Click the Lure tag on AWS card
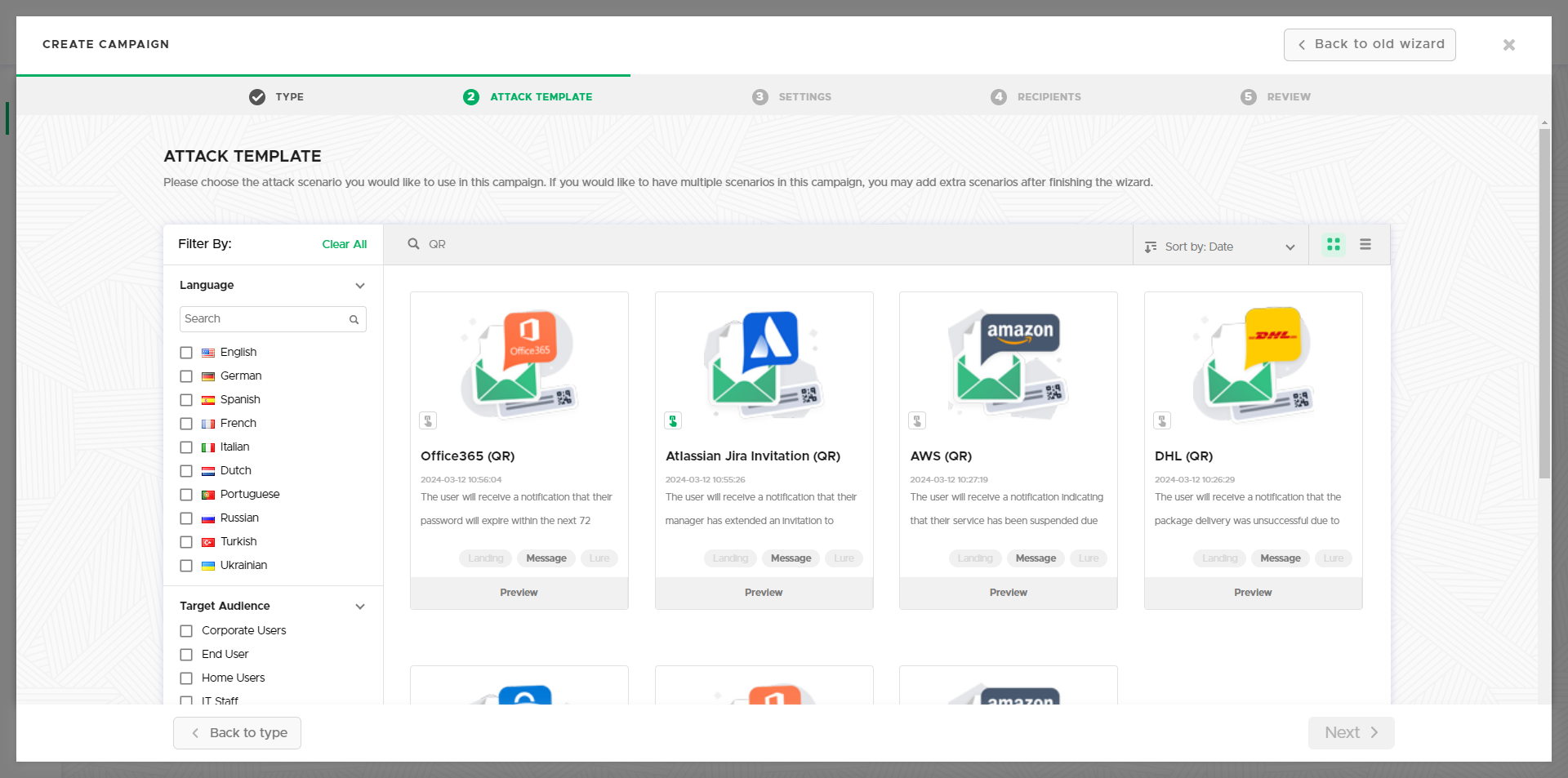Screen dimensions: 1568x778 tap(1089, 558)
